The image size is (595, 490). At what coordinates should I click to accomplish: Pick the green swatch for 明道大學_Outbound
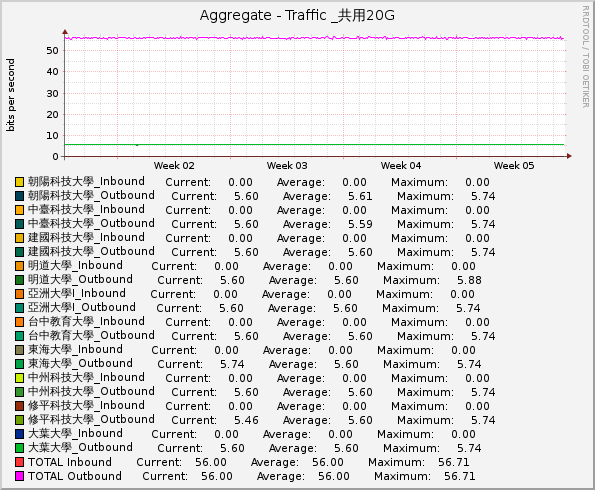19,280
